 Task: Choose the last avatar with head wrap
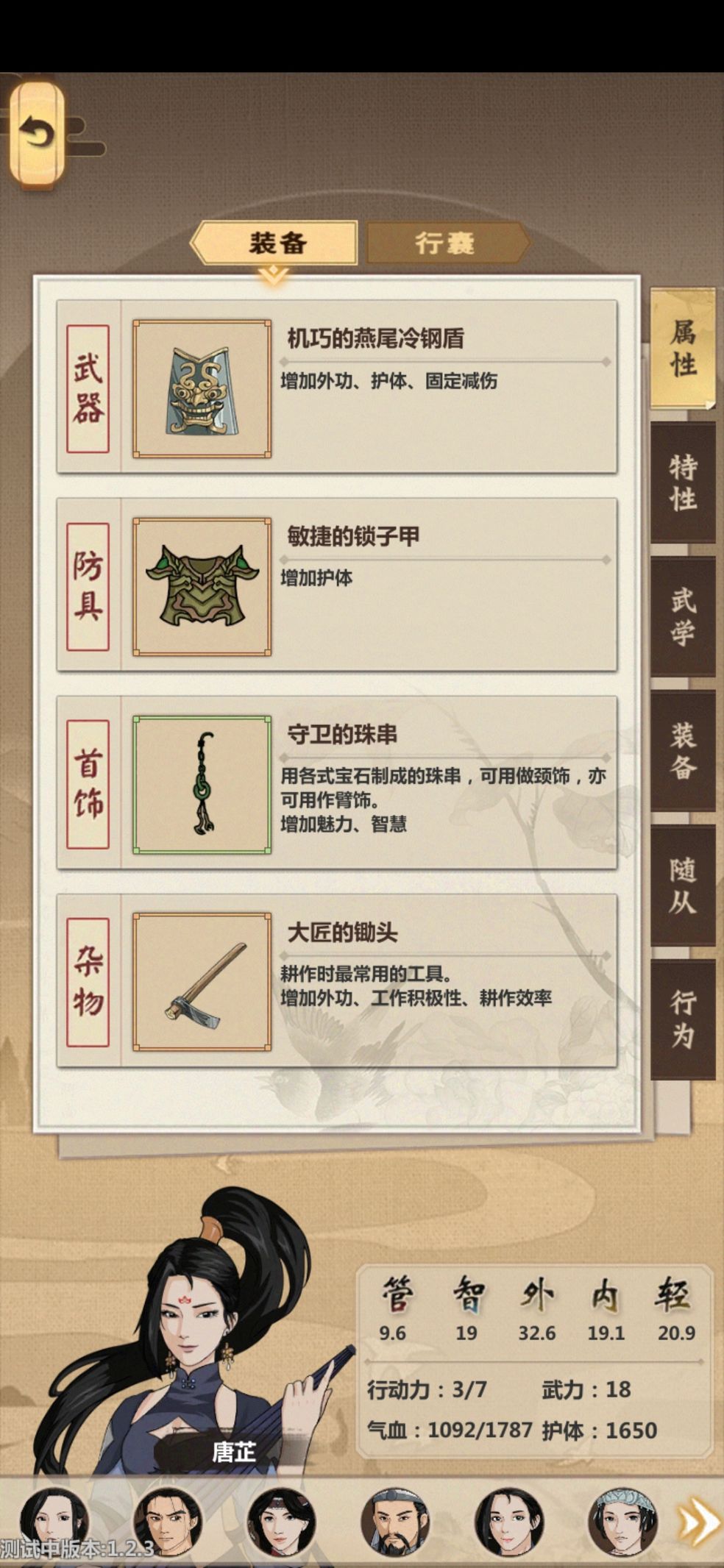click(x=622, y=1522)
